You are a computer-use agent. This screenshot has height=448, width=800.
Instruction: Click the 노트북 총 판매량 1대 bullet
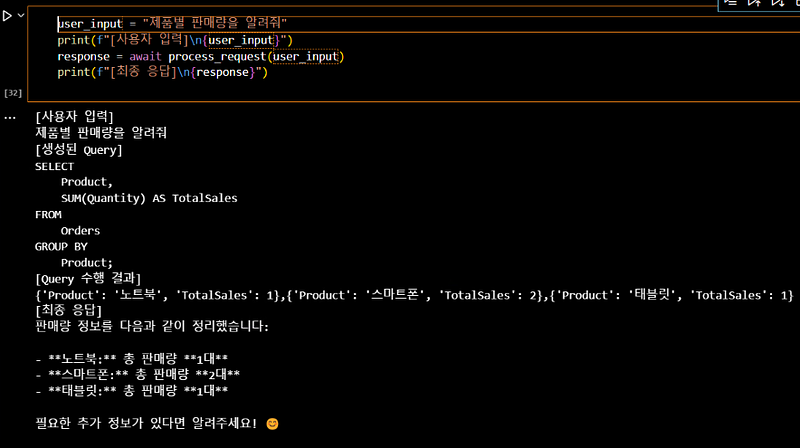[132, 358]
